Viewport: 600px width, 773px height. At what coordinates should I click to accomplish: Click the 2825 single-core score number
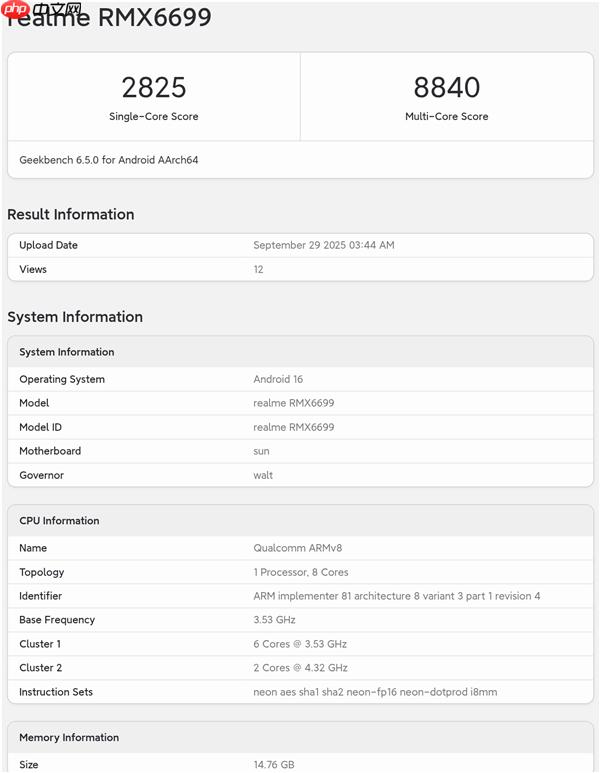pos(154,87)
